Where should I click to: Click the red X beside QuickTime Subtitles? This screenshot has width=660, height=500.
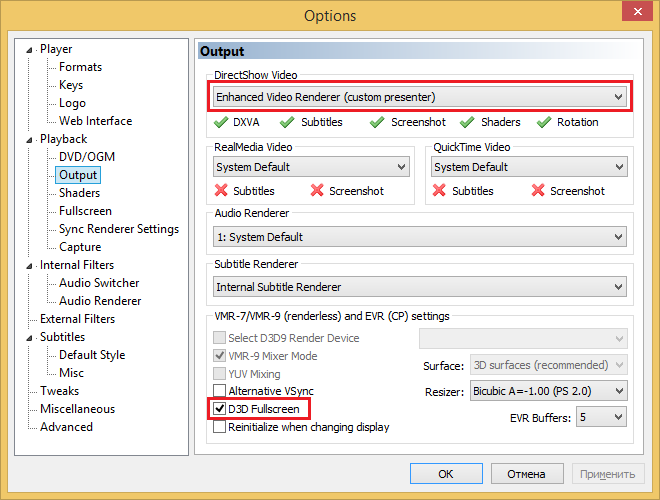coord(439,191)
